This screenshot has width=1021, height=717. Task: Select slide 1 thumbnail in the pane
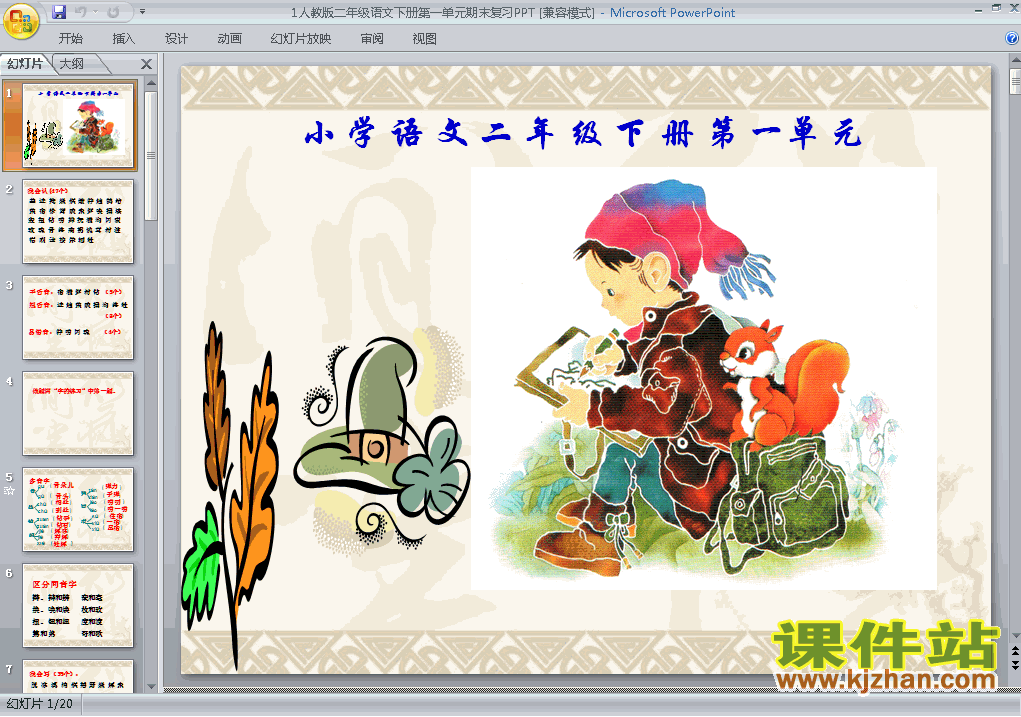click(78, 125)
